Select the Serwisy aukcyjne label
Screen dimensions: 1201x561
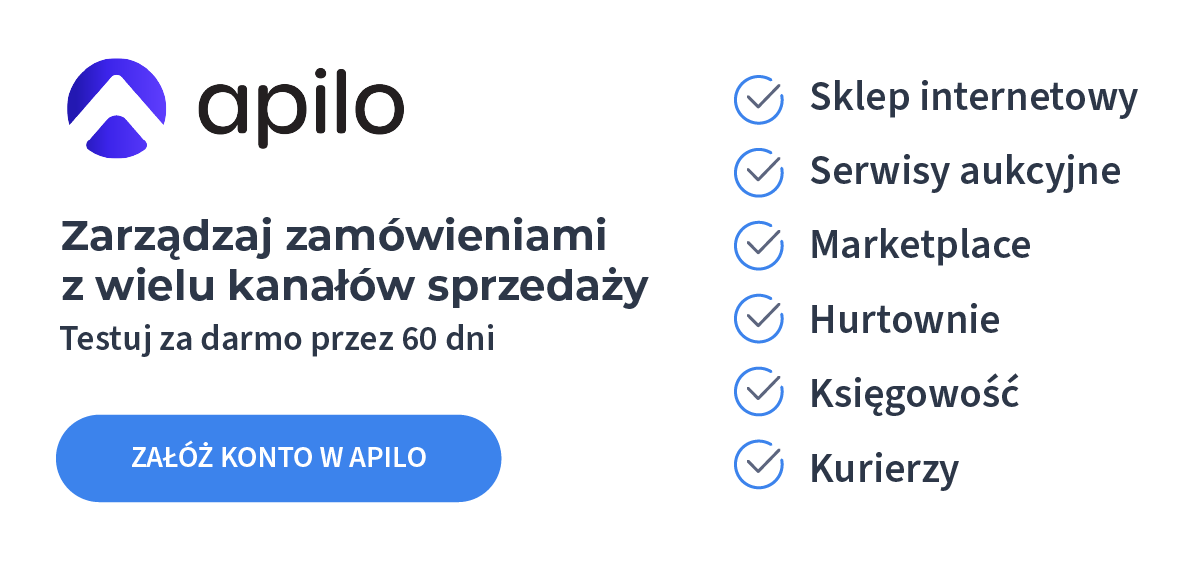pos(965,172)
